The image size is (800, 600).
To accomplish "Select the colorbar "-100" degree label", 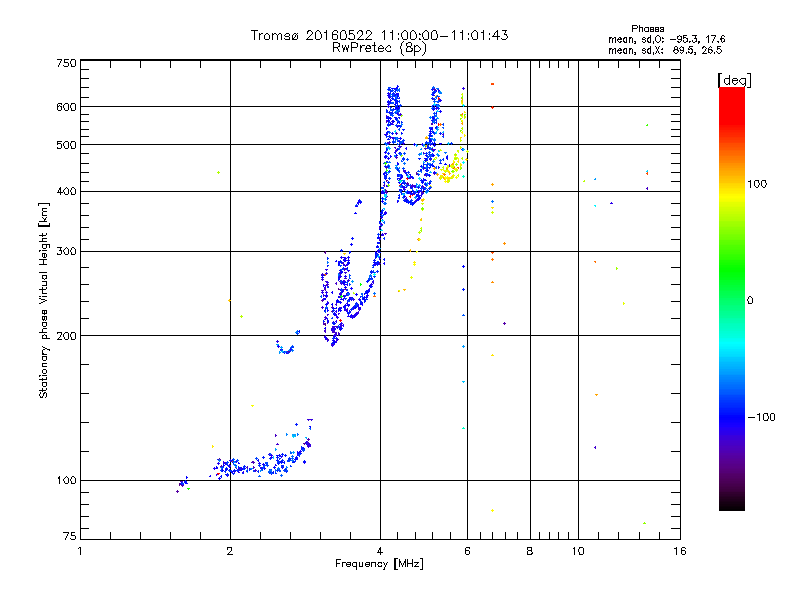I will click(762, 417).
